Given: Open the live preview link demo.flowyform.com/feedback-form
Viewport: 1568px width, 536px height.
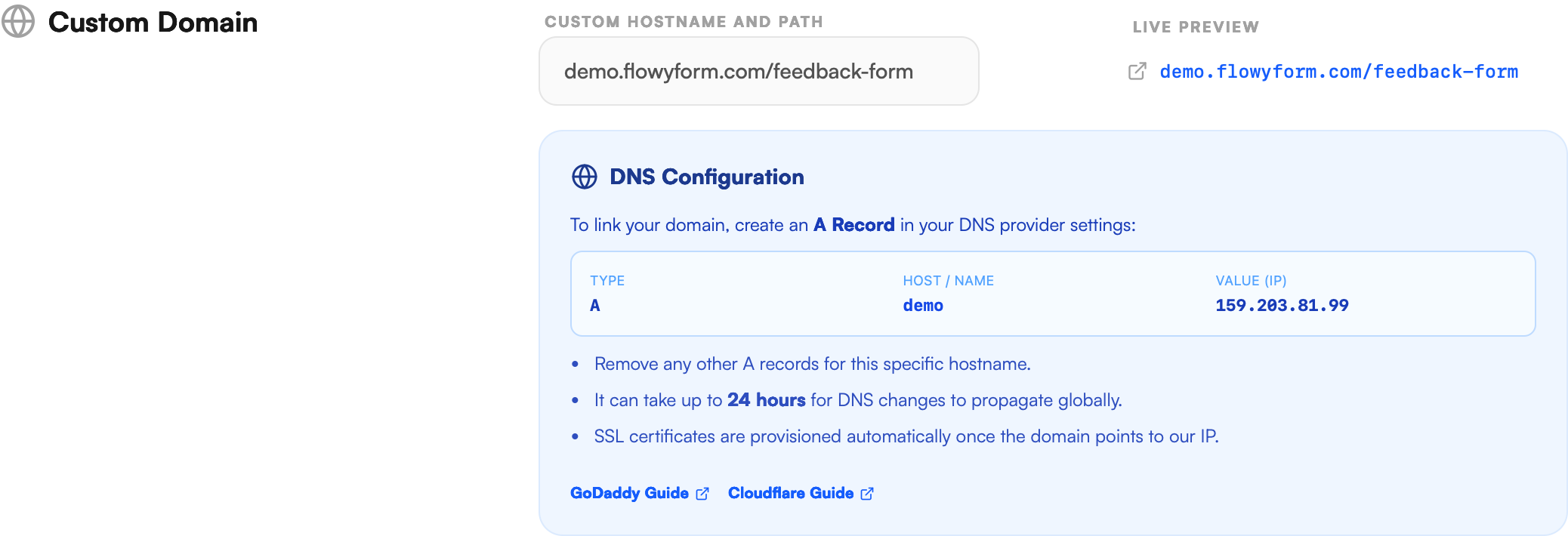Looking at the screenshot, I should [x=1338, y=72].
